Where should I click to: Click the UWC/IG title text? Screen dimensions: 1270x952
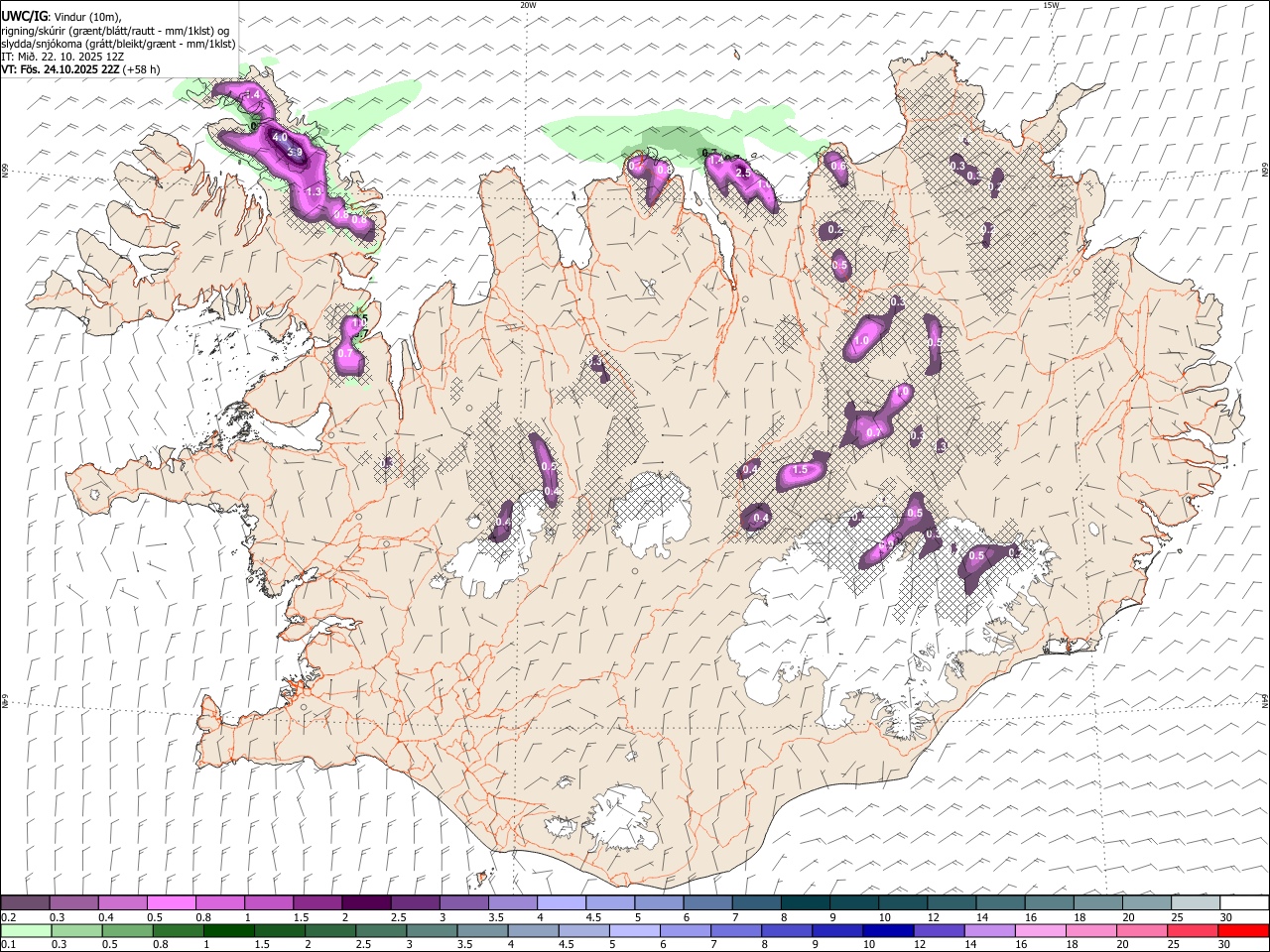click(x=24, y=16)
